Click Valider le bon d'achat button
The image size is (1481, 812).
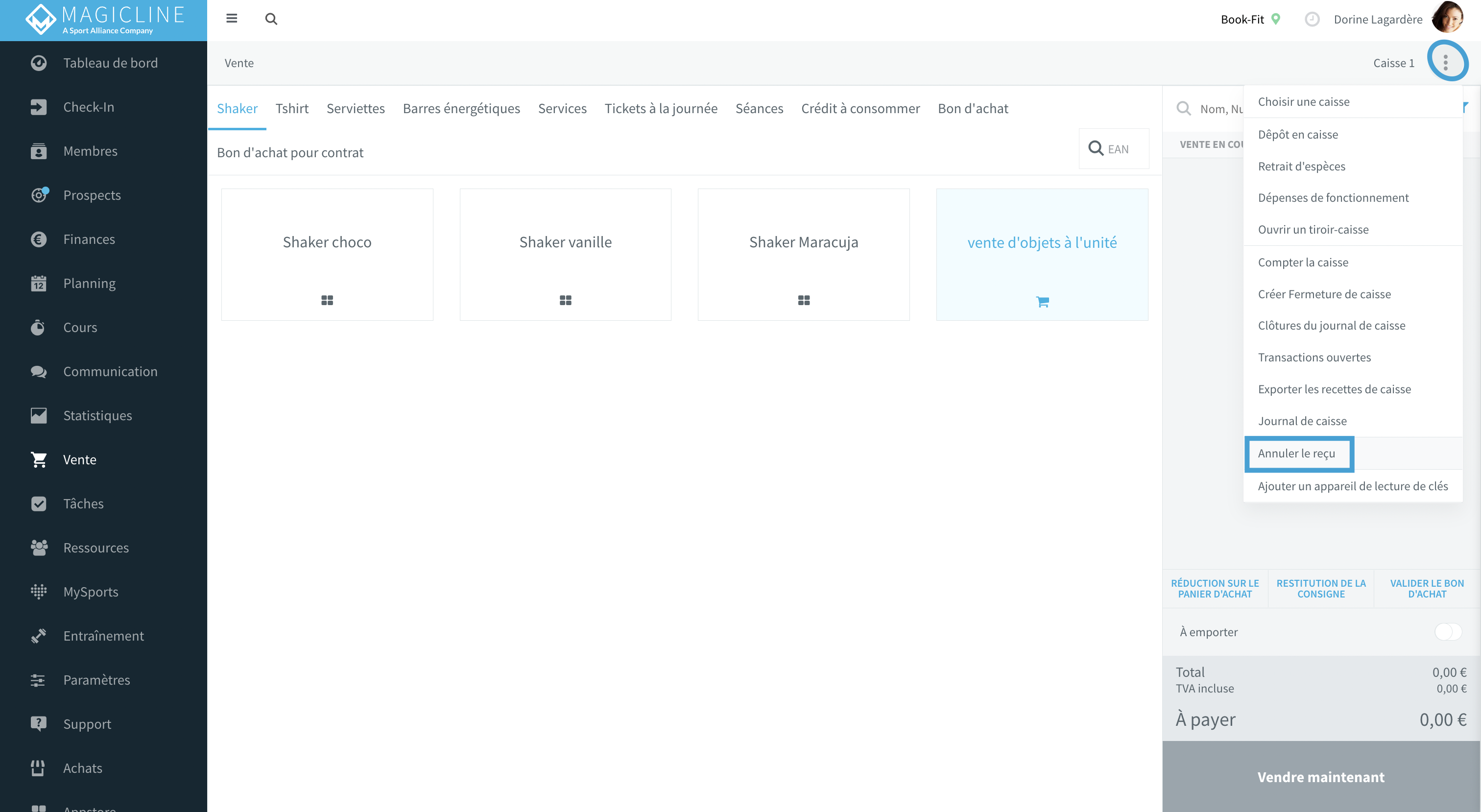pyautogui.click(x=1426, y=589)
